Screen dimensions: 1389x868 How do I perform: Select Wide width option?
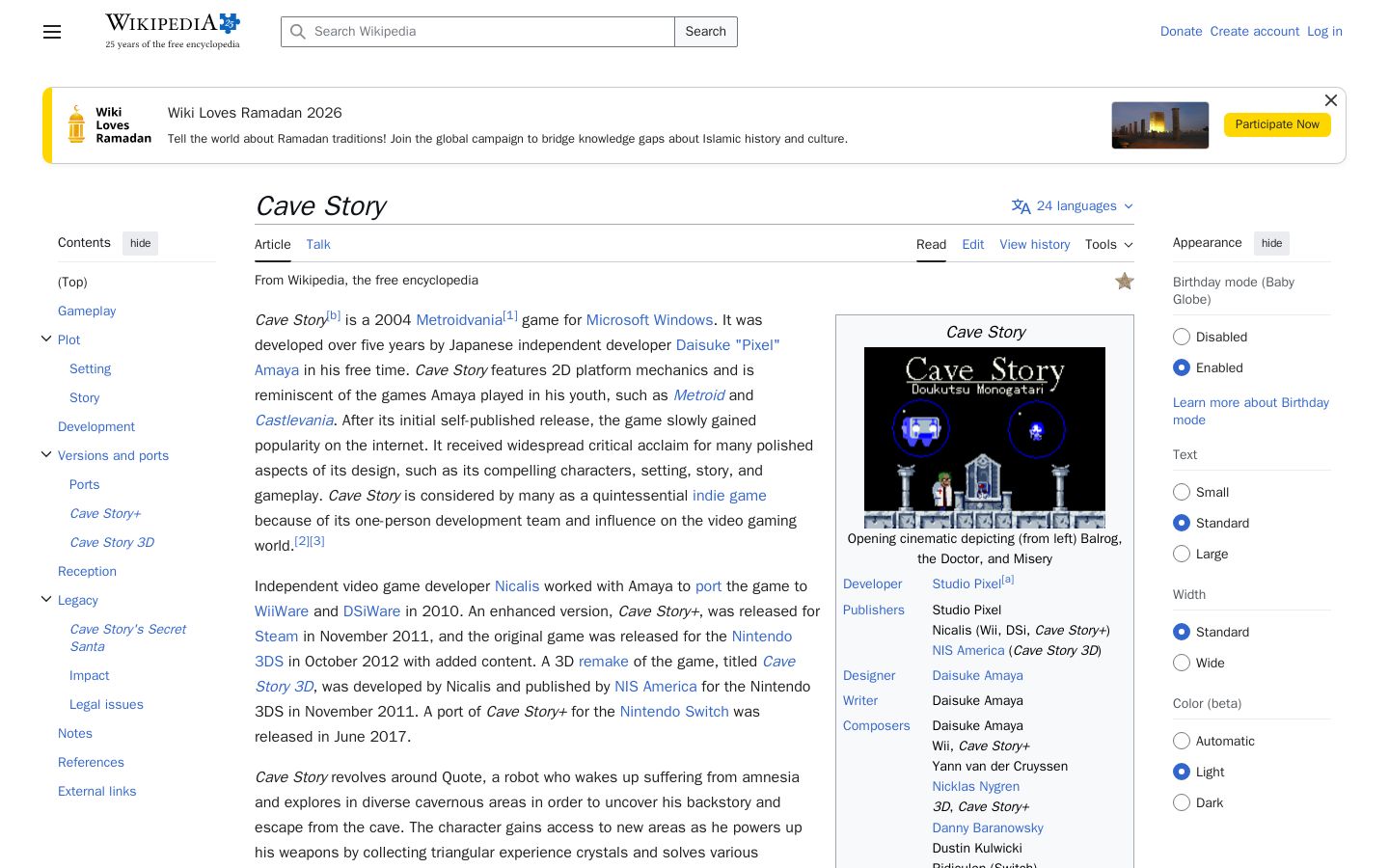click(x=1182, y=663)
